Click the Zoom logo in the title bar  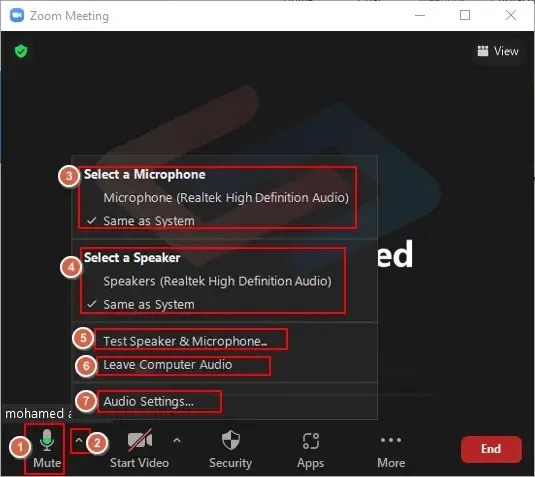[17, 15]
